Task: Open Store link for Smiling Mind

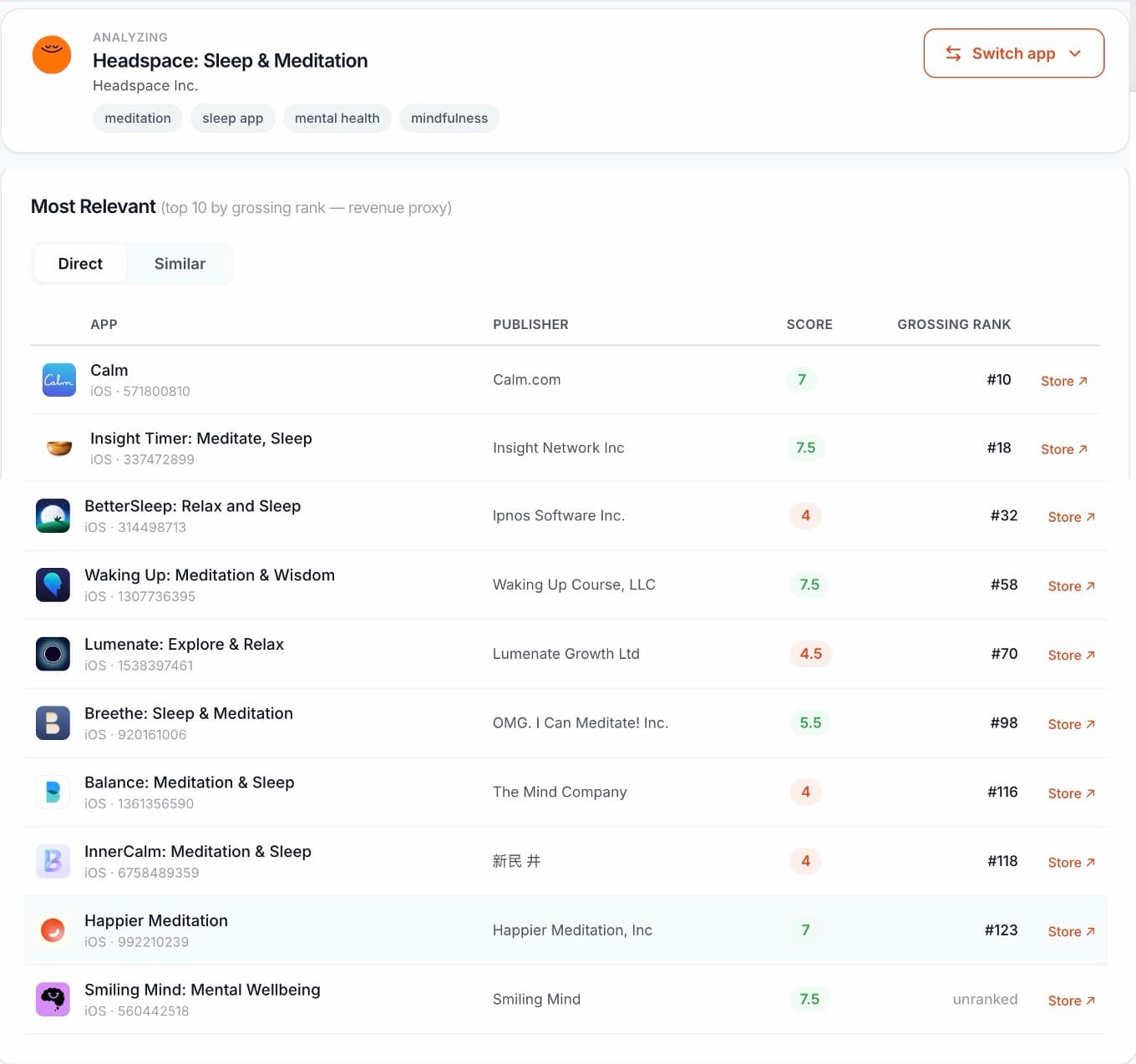Action: point(1072,1001)
